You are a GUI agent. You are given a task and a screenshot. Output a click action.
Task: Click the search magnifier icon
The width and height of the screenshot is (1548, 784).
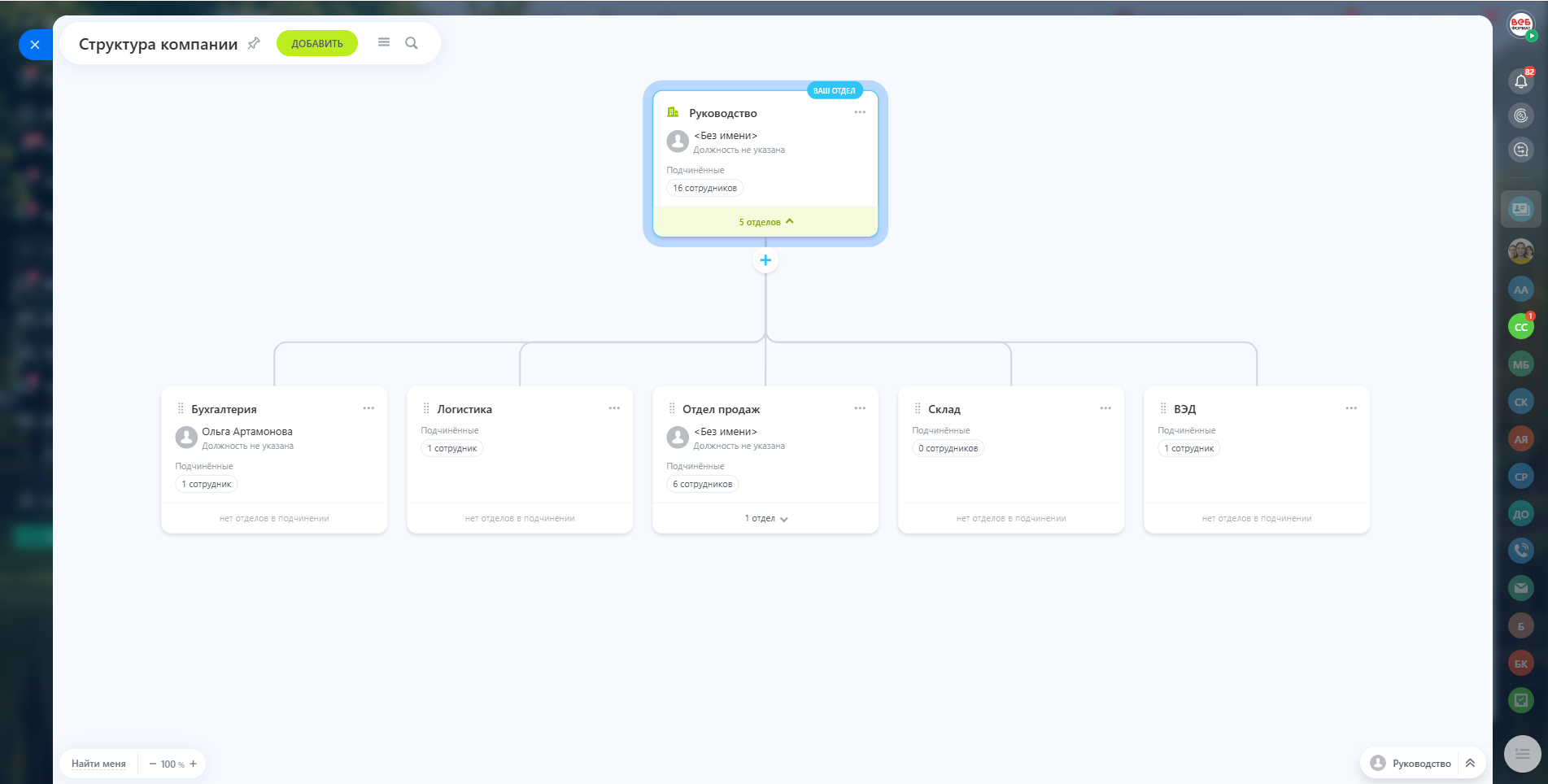[x=412, y=43]
